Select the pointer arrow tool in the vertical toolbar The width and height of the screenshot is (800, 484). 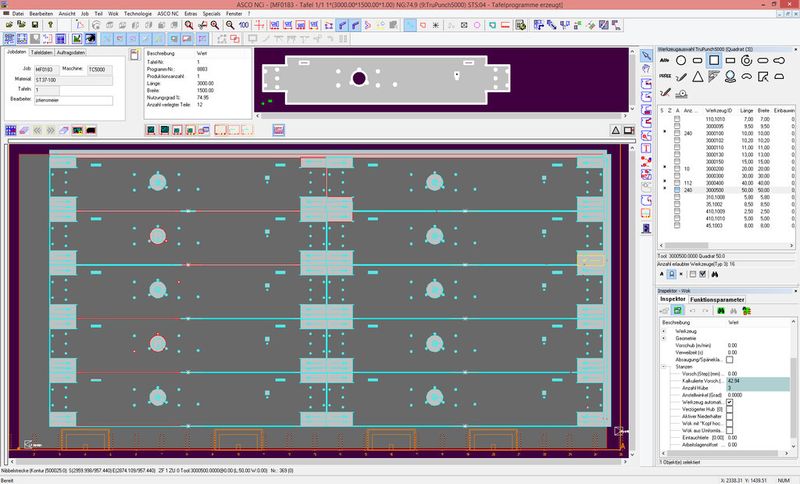tap(646, 55)
